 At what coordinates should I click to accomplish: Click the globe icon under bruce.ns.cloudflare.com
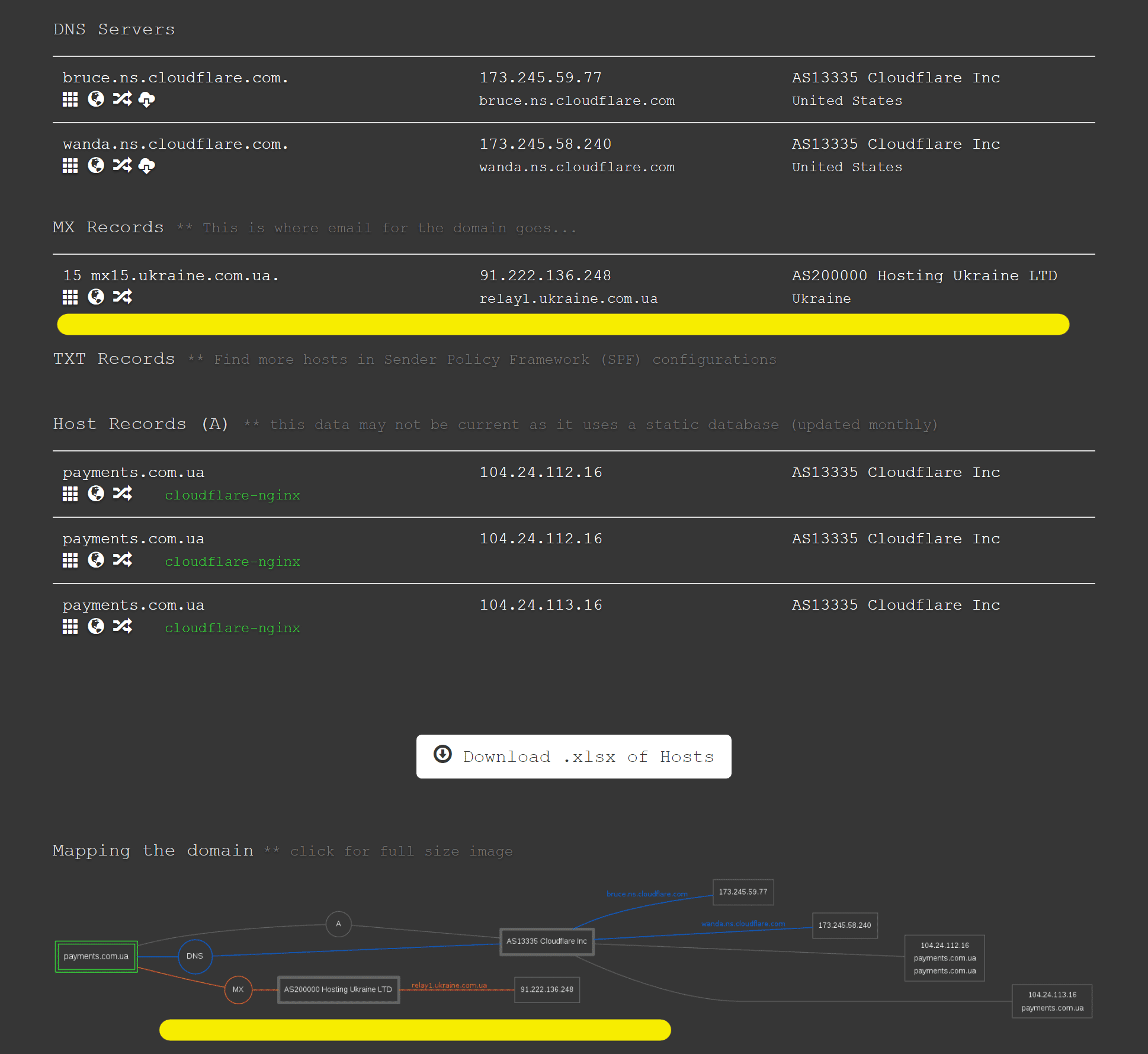pos(96,99)
